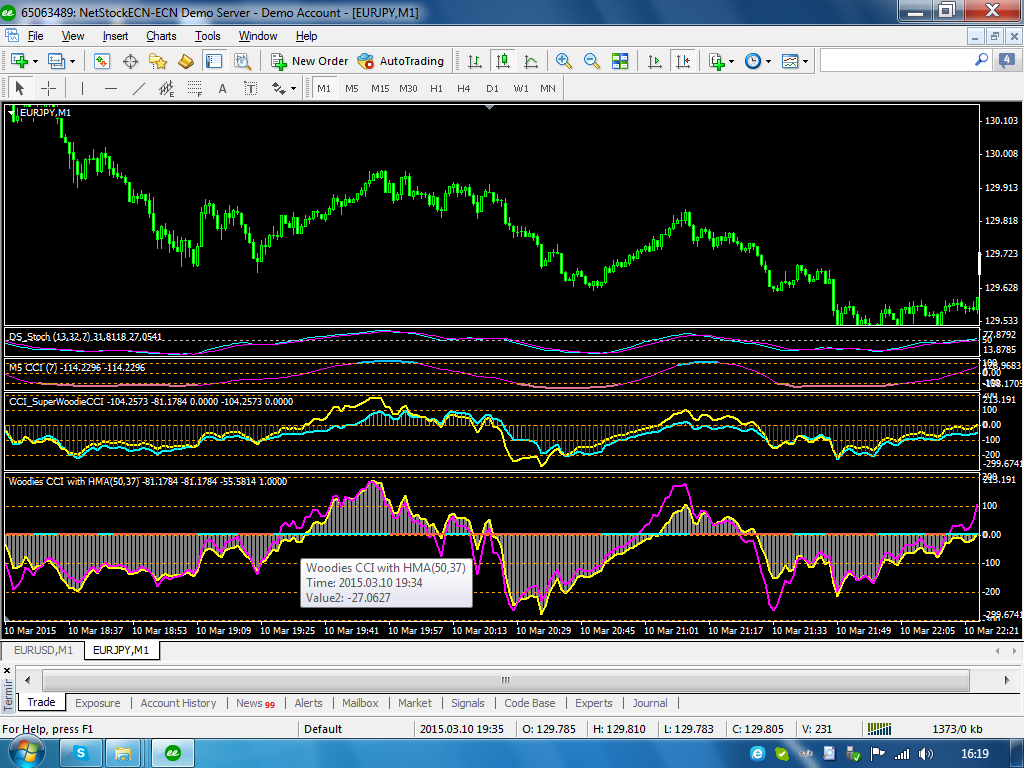Toggle chart Auto Scroll
The image size is (1024, 768).
[655, 61]
